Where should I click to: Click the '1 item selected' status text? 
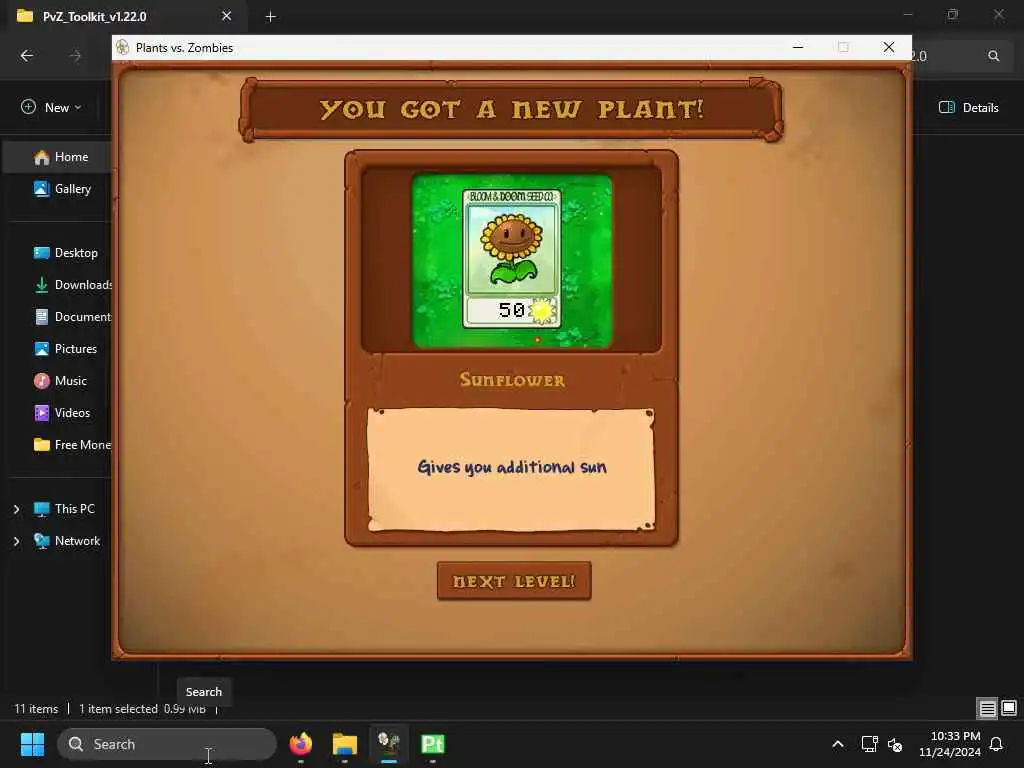(118, 709)
